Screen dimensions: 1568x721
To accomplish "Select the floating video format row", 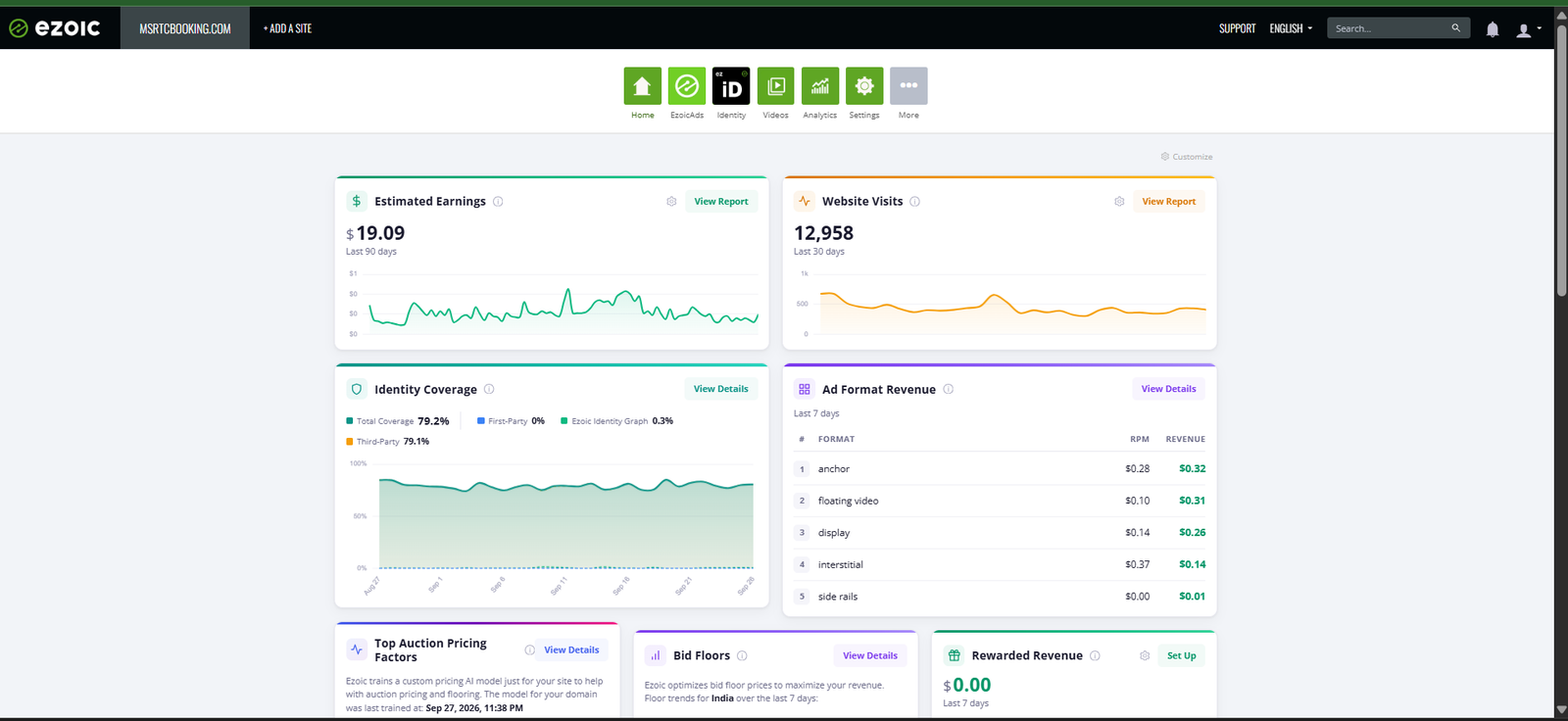I will point(1000,501).
